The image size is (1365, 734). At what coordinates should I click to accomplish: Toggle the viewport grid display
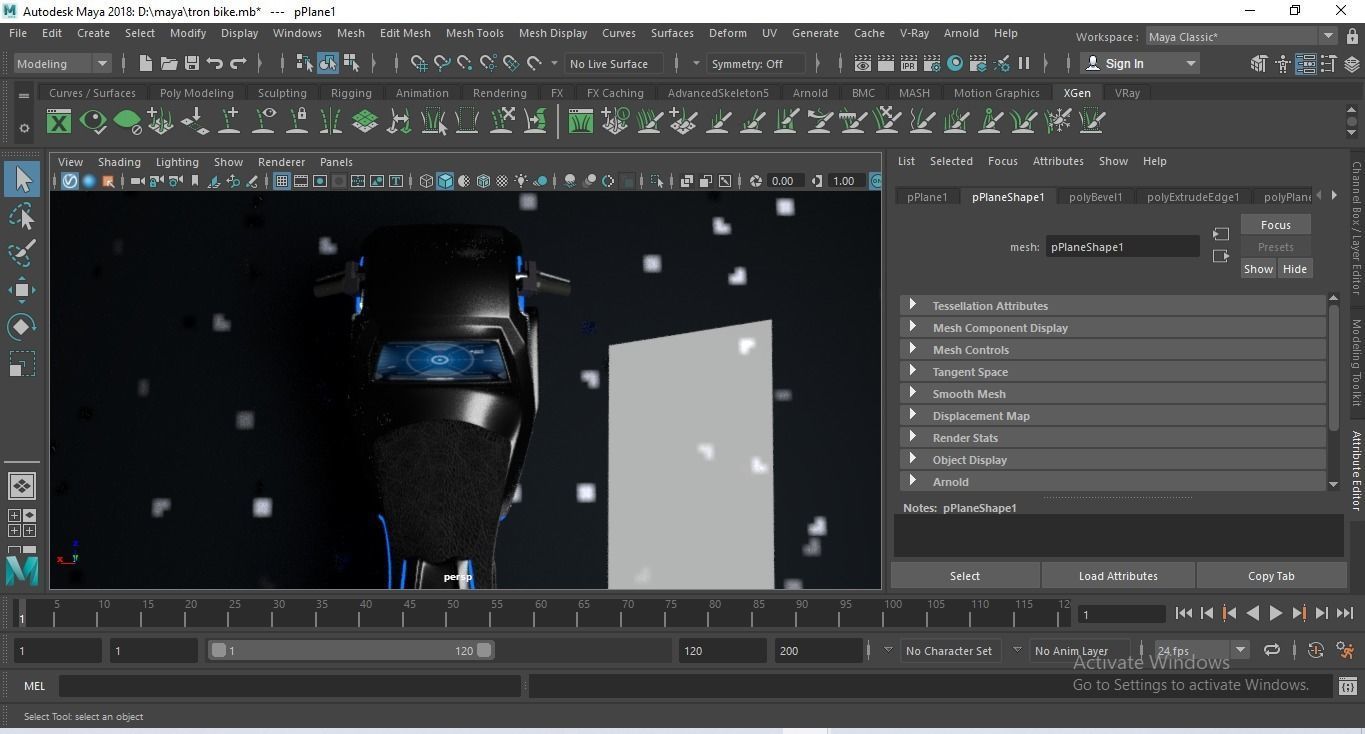[x=282, y=181]
